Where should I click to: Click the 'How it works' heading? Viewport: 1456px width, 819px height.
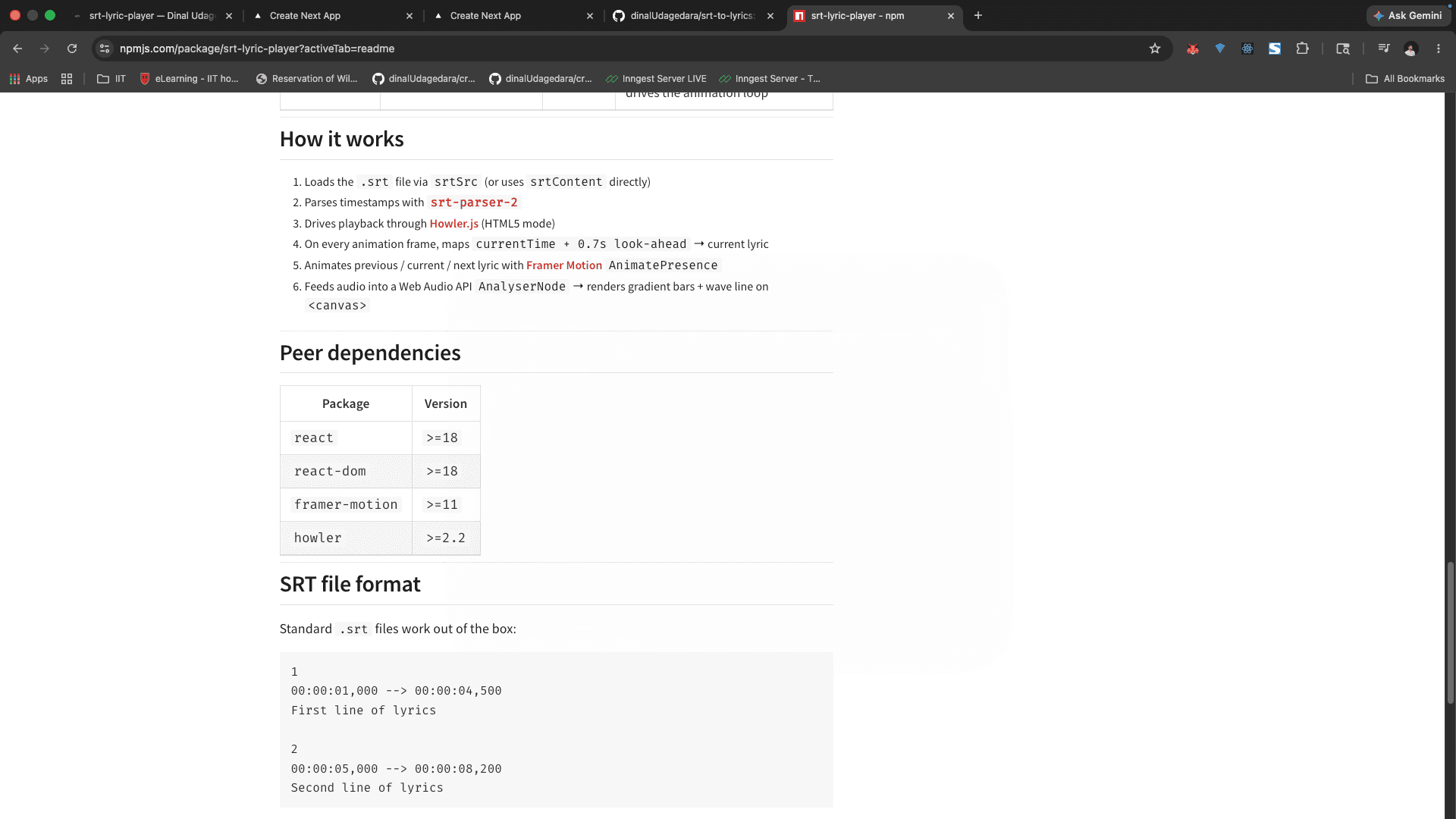pos(342,140)
